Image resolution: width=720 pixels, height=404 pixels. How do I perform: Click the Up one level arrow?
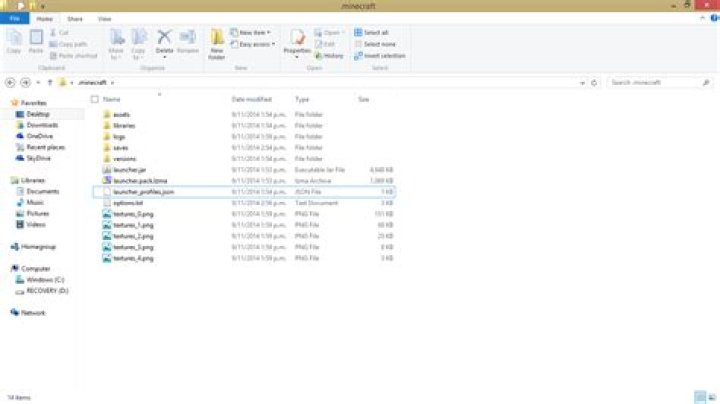[x=50, y=83]
